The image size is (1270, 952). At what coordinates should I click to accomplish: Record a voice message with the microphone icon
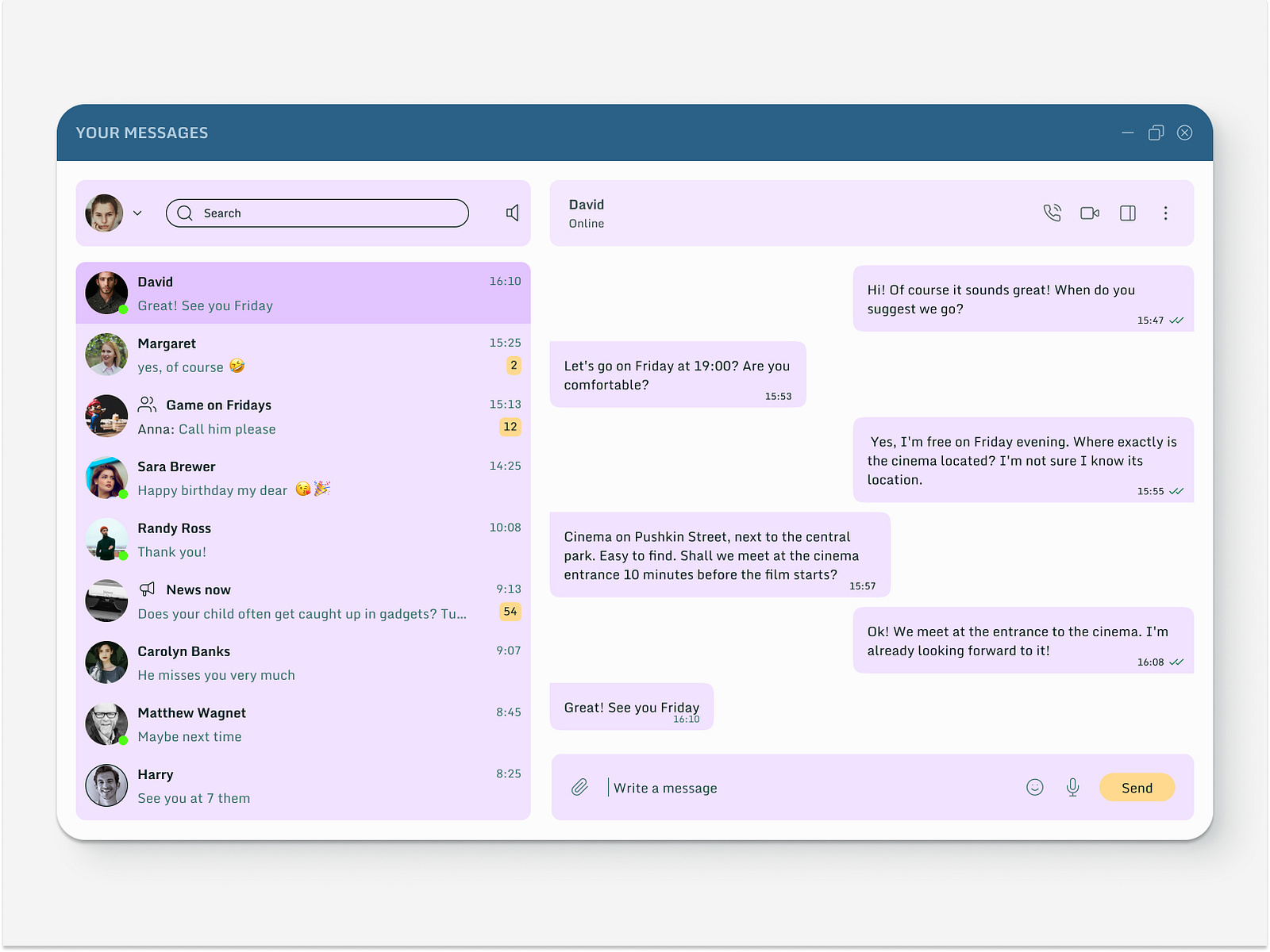[x=1072, y=787]
